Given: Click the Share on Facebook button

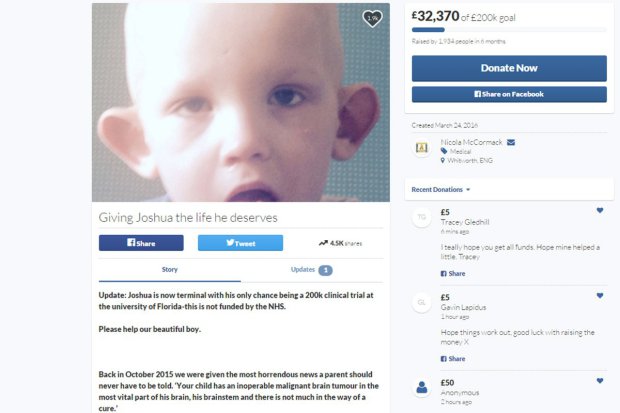Looking at the screenshot, I should click(509, 94).
